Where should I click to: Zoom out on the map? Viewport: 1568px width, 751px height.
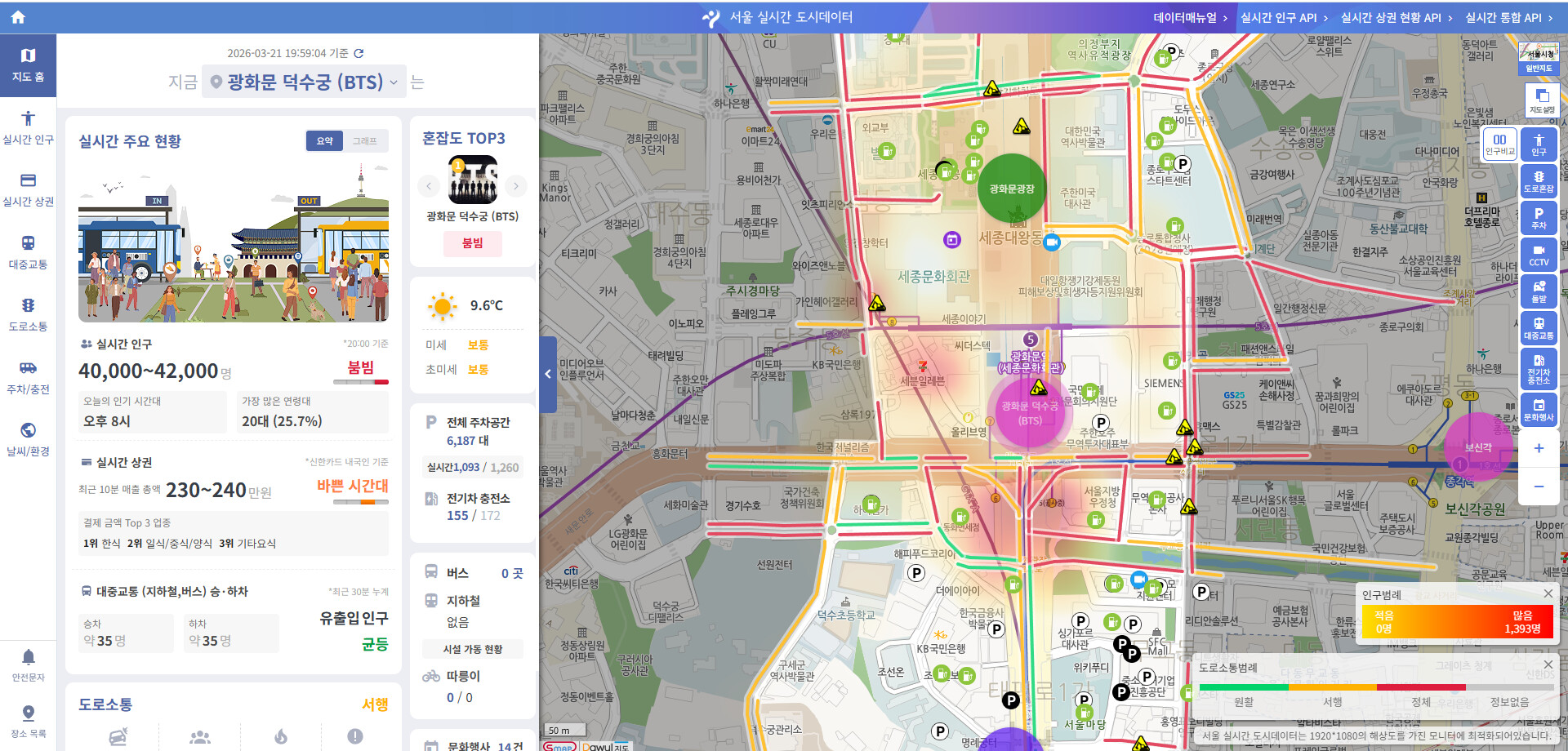1539,487
